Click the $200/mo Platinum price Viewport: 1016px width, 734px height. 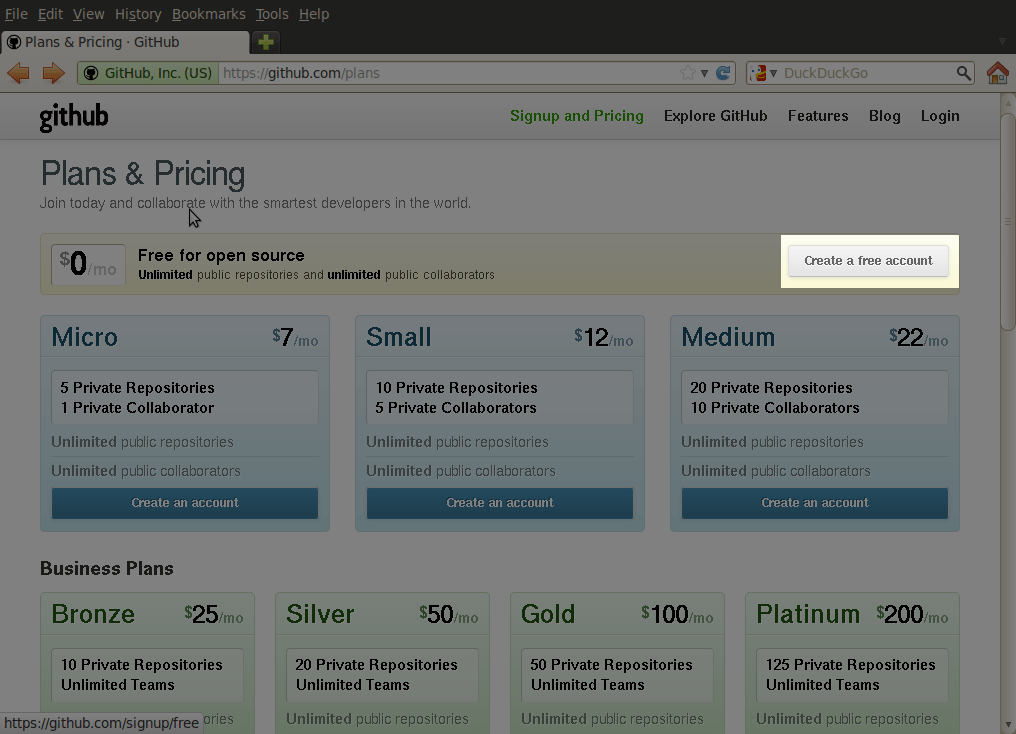(912, 614)
